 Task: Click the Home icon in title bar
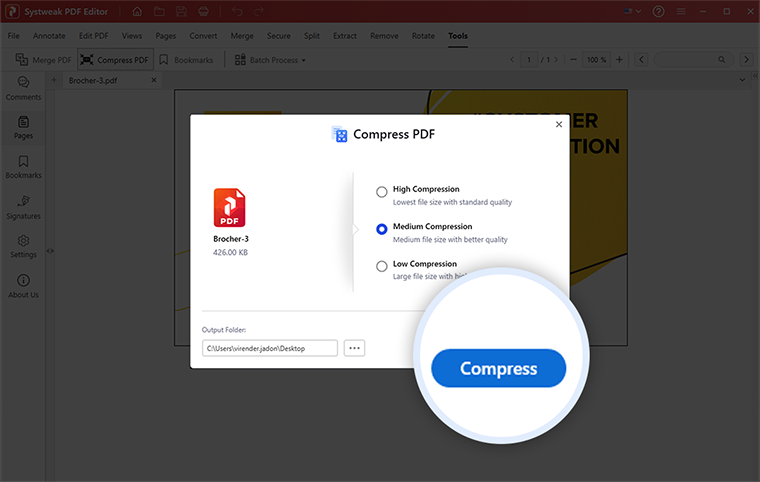[x=137, y=11]
